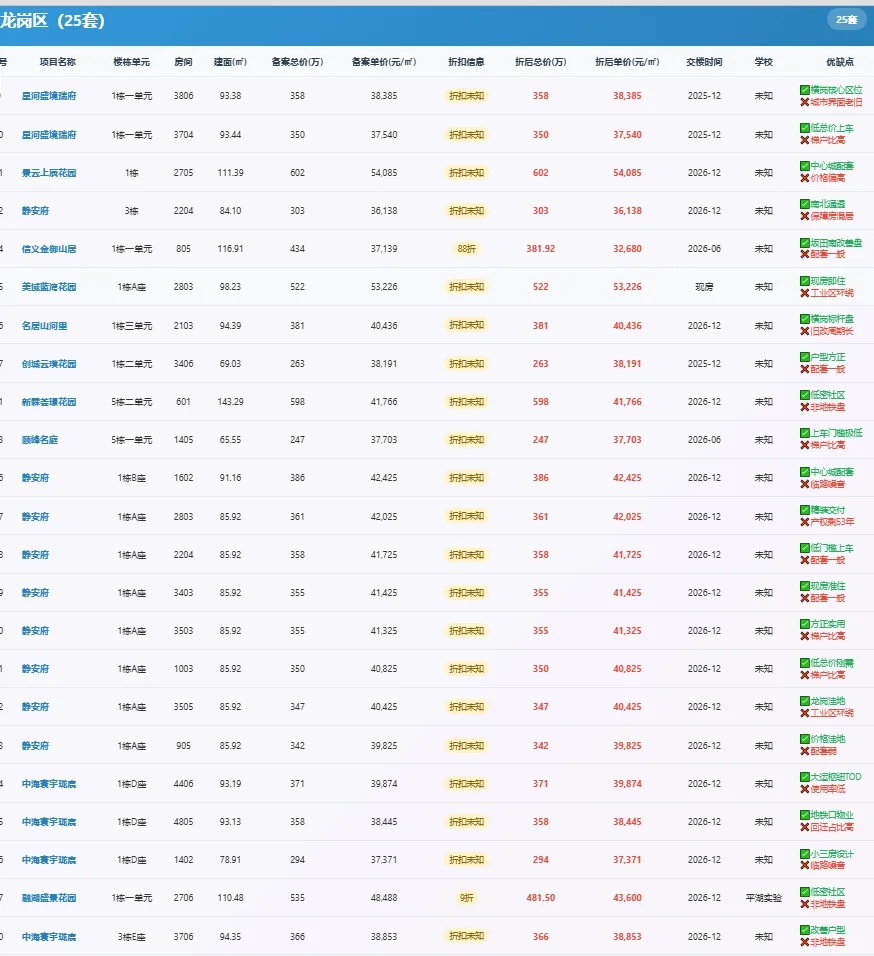Open 名居山河里 project link
The width and height of the screenshot is (874, 956).
coord(44,326)
